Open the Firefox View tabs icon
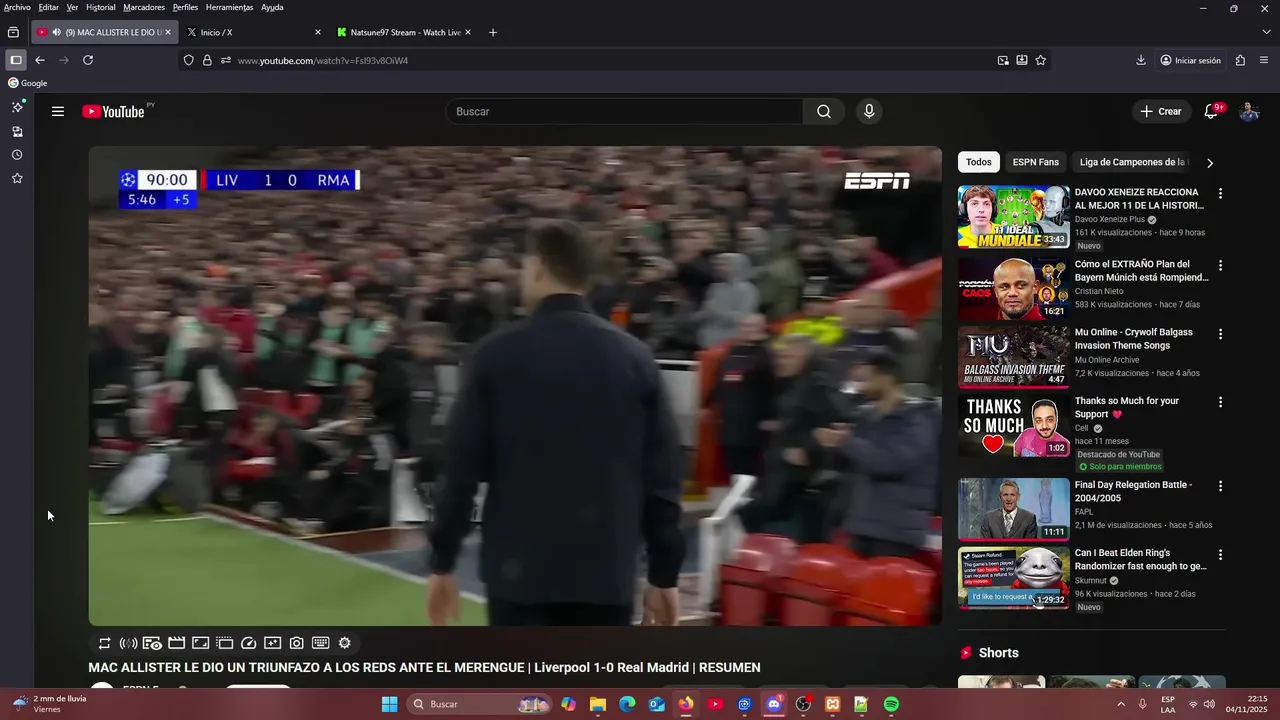This screenshot has width=1280, height=720. coord(13,32)
